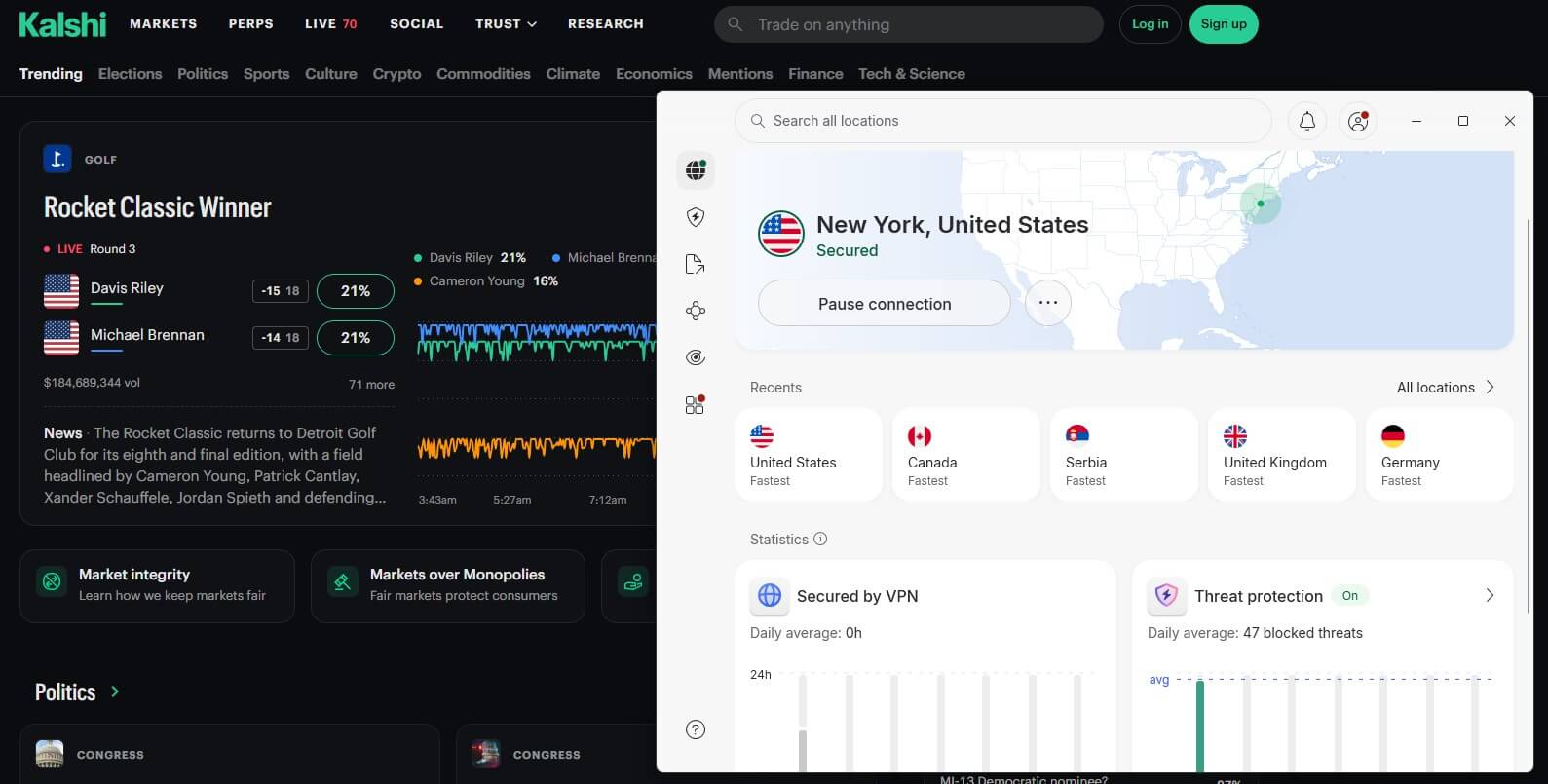Switch to Sports tab
Viewport: 1548px width, 784px height.
[266, 74]
